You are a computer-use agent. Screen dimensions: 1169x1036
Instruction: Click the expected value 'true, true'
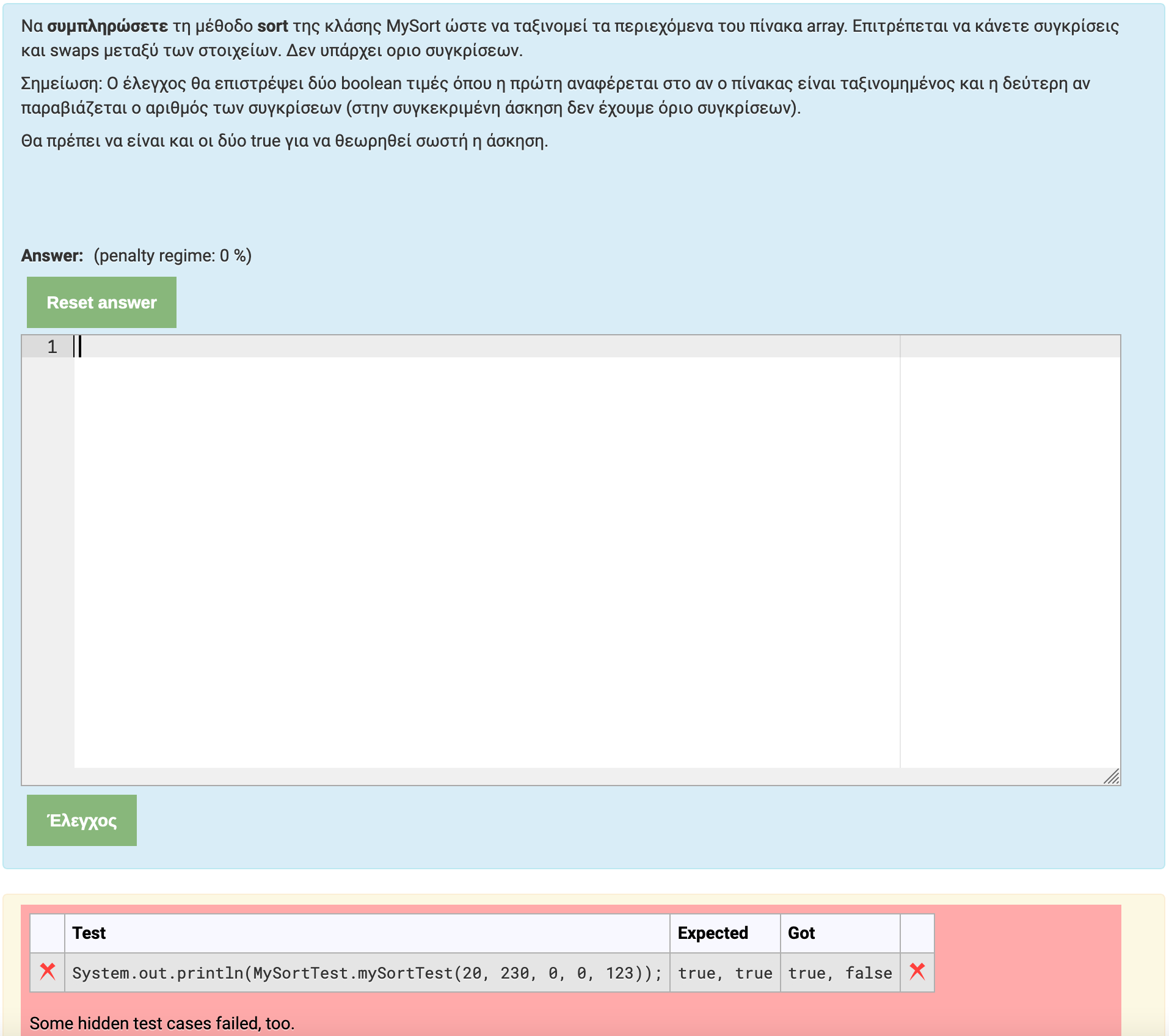(x=724, y=972)
